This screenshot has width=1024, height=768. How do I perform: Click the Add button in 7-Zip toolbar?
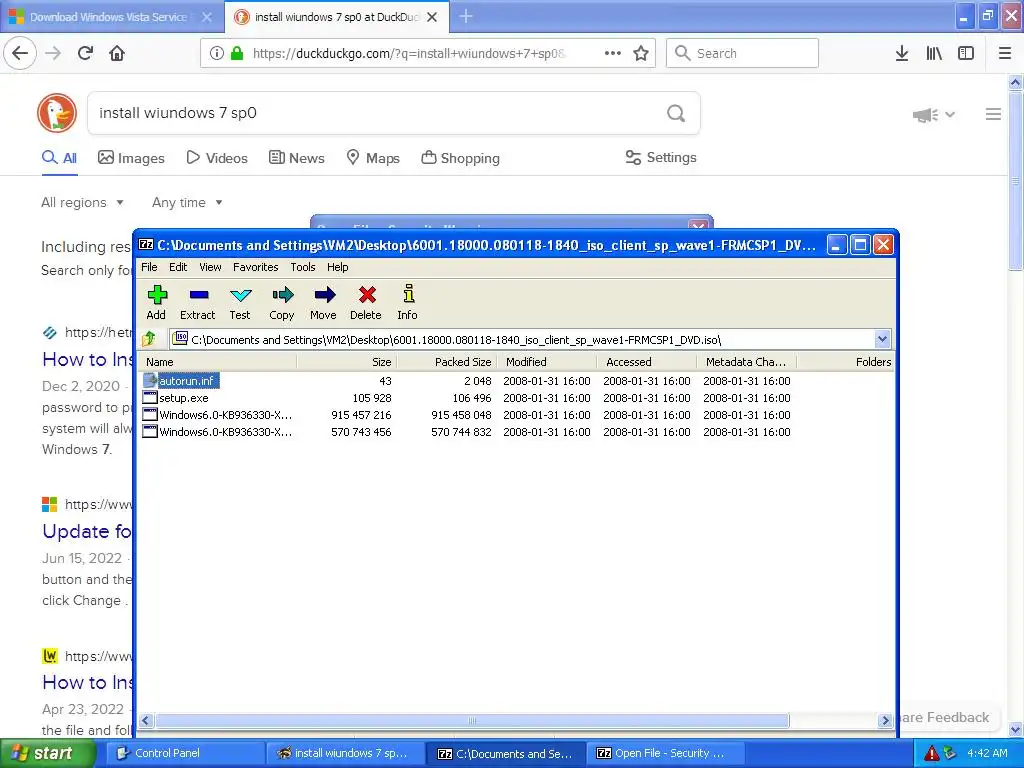[157, 302]
